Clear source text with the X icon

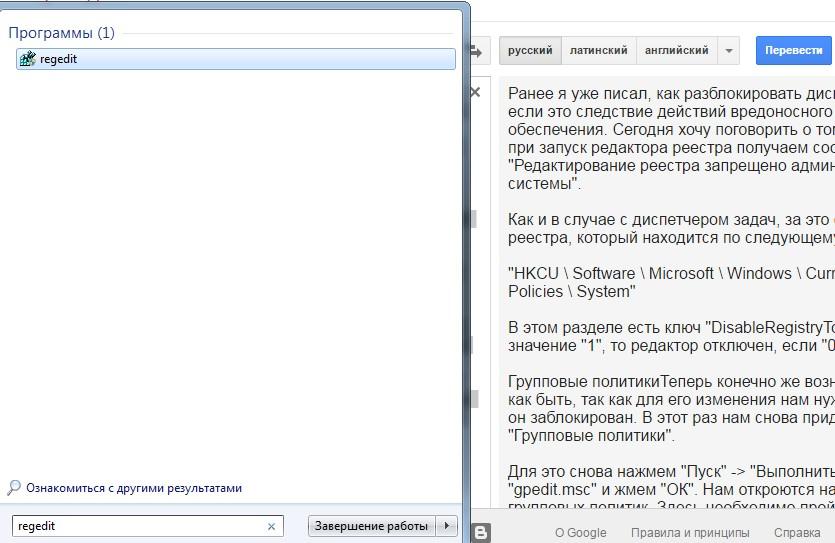coord(475,92)
